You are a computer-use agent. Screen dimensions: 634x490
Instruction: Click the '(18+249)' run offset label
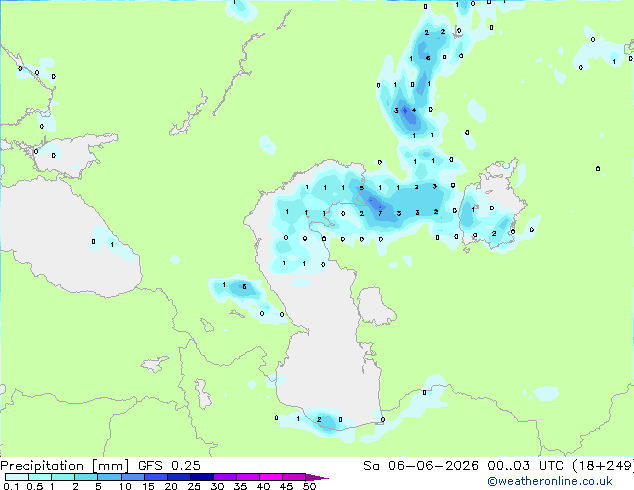pyautogui.click(x=603, y=466)
